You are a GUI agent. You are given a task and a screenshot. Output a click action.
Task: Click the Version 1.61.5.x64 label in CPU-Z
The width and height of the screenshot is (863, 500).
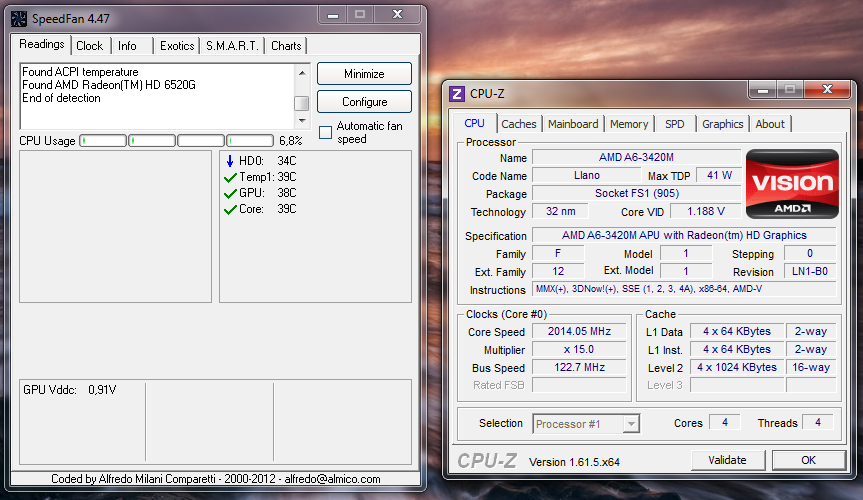[574, 462]
